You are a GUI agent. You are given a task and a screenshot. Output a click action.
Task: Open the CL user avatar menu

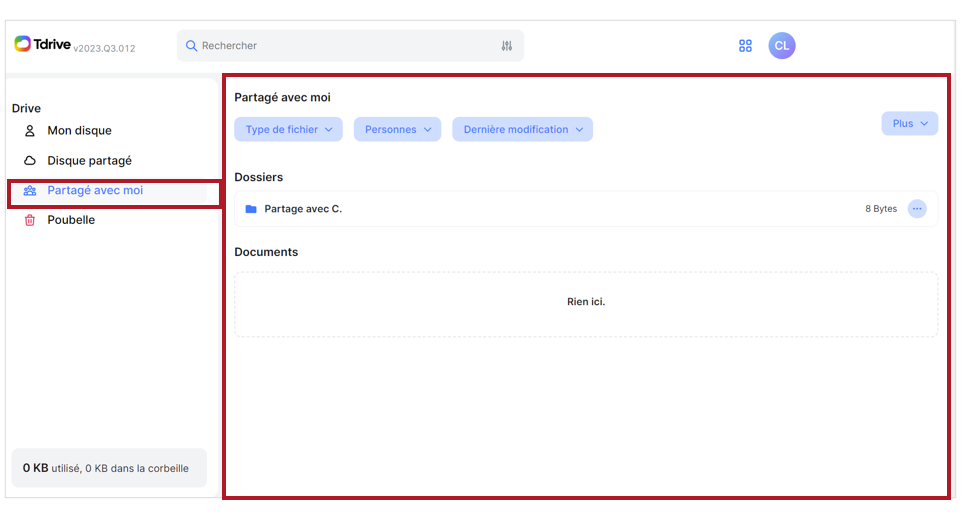781,46
